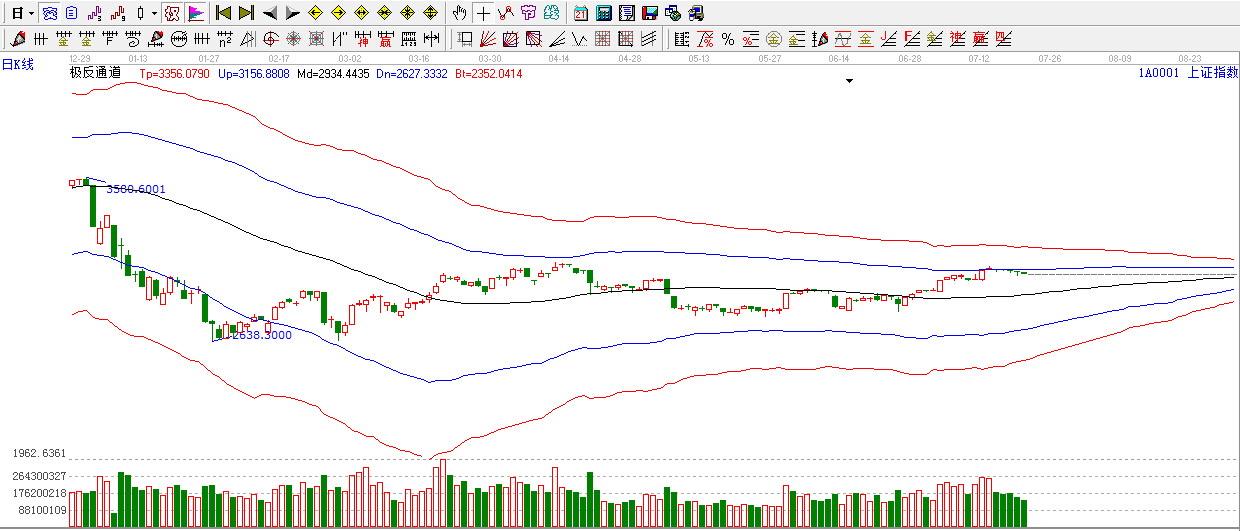This screenshot has width=1240, height=531.
Task: Expand the candlestick style dropdown arrow
Action: pyautogui.click(x=154, y=13)
